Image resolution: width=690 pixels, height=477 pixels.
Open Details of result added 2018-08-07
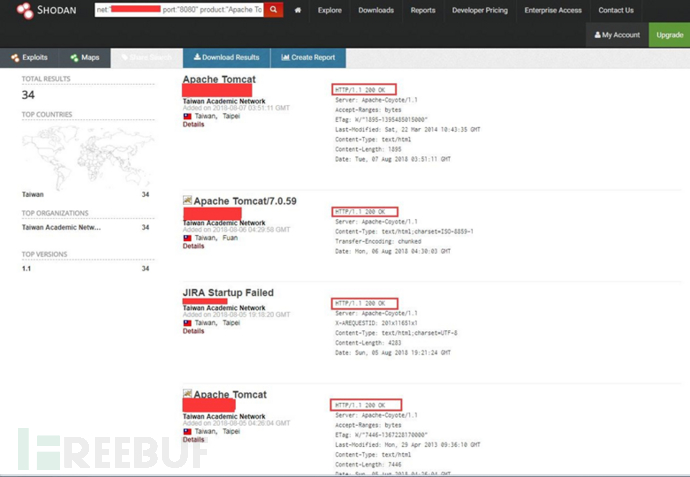pyautogui.click(x=193, y=125)
